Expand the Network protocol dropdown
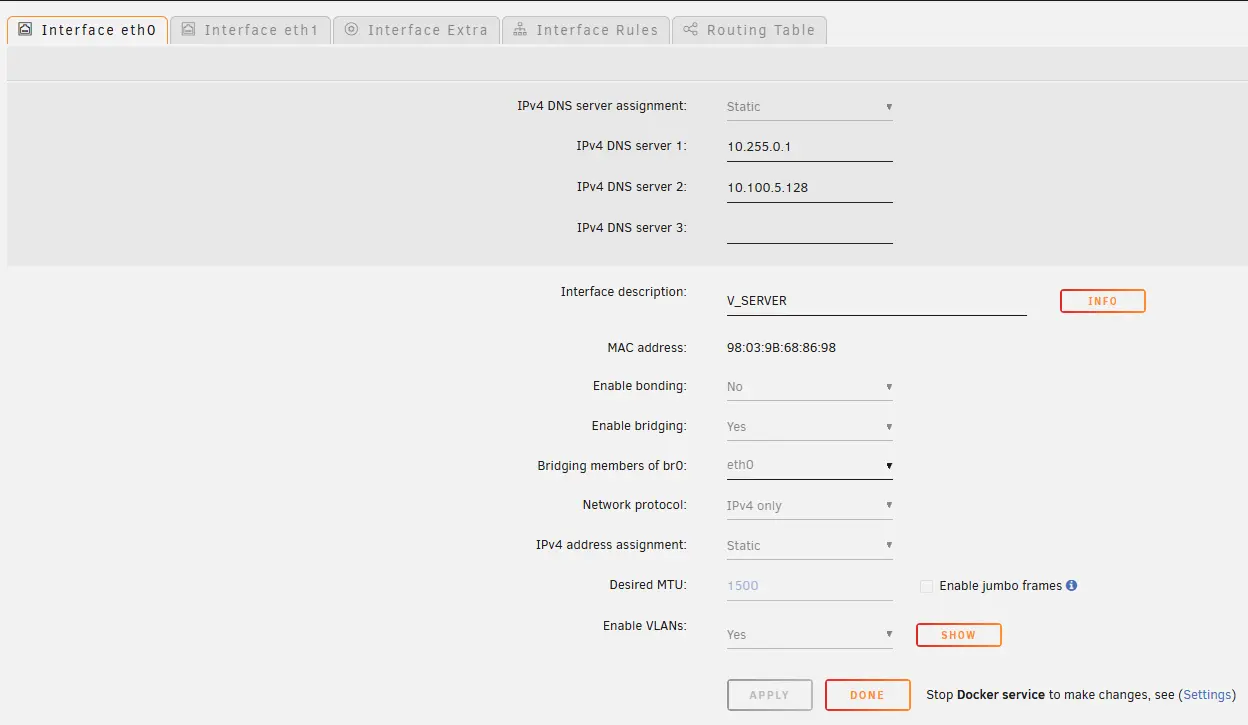This screenshot has width=1248, height=725. (809, 506)
